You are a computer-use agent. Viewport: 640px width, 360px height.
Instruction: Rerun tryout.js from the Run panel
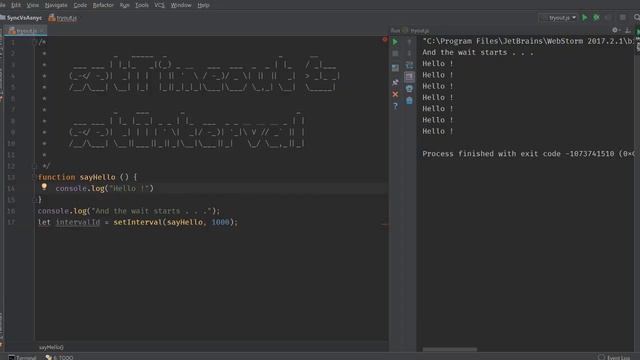(395, 42)
